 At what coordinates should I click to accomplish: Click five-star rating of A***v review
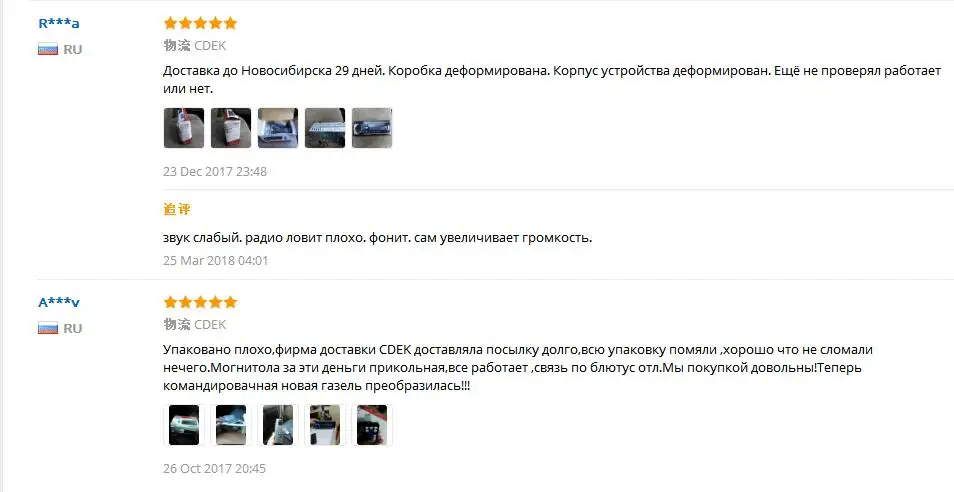[200, 302]
